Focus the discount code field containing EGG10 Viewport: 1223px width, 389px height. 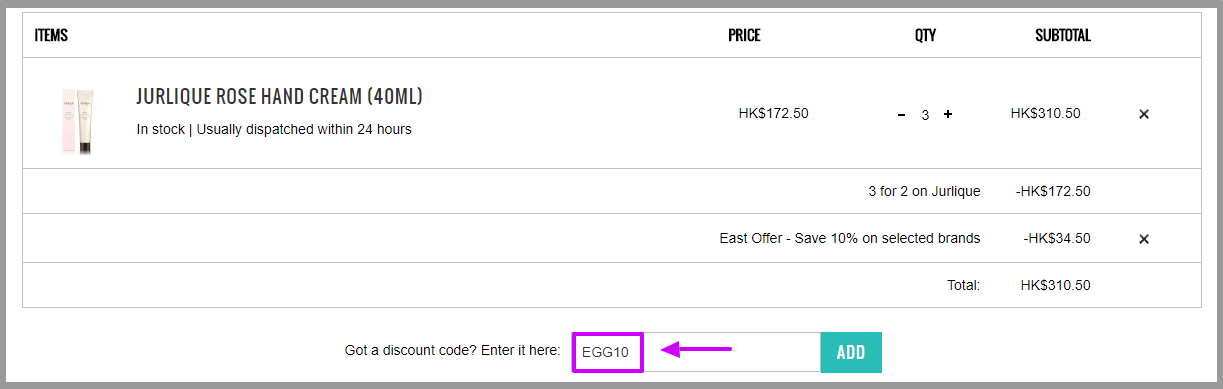point(696,352)
